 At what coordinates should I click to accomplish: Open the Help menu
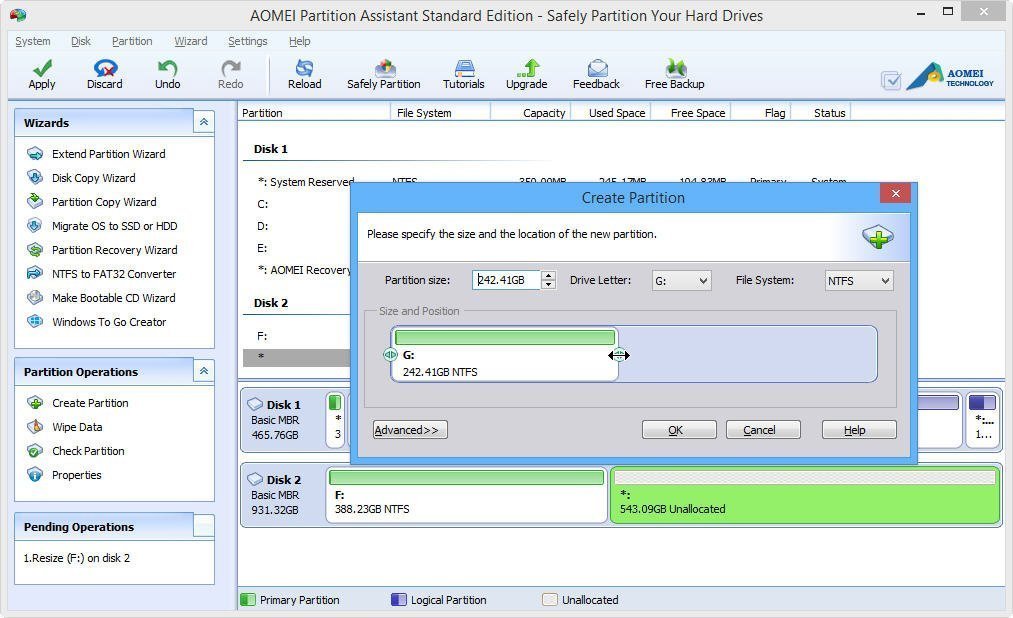point(299,41)
